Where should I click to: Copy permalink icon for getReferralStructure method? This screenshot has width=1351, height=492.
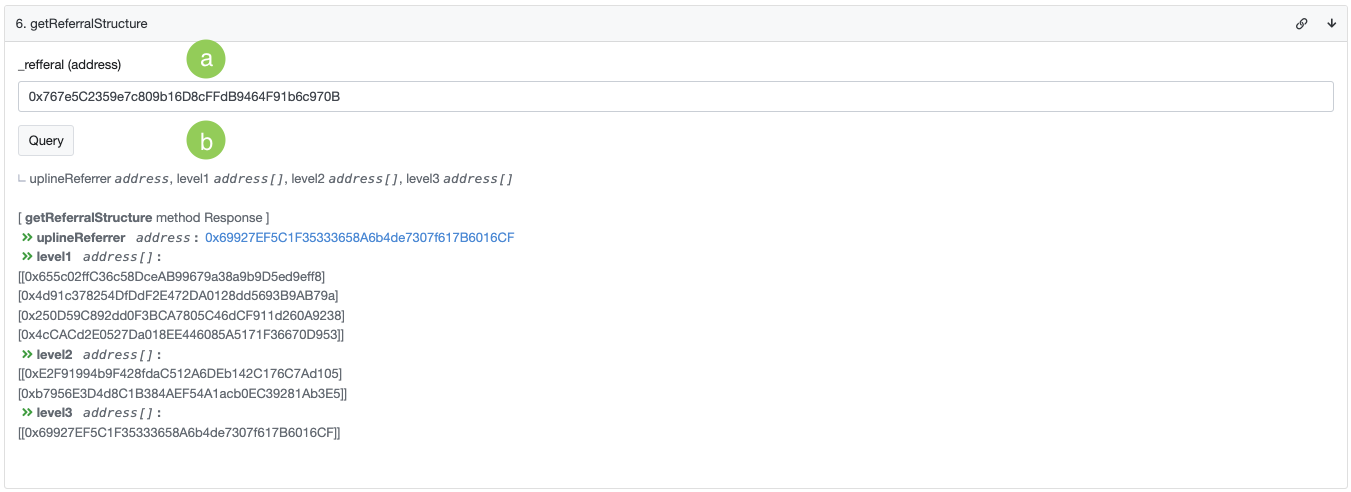coord(1301,23)
